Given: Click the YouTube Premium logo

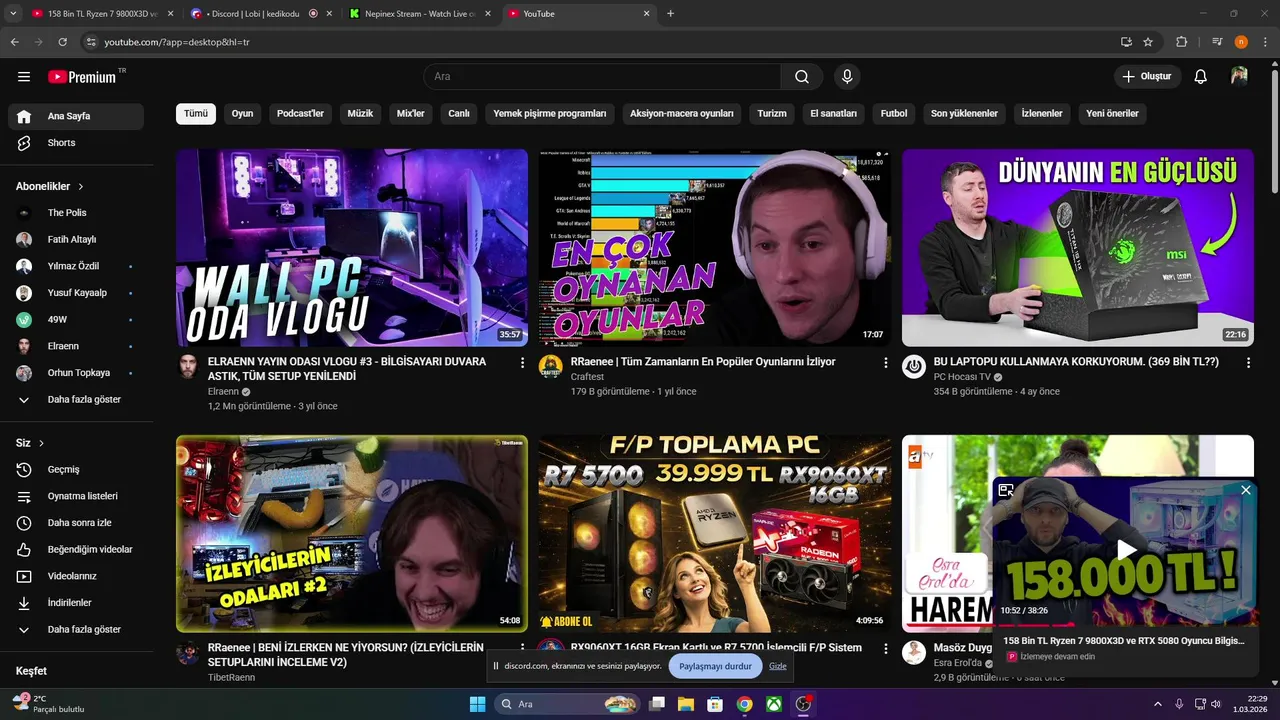Looking at the screenshot, I should (82, 77).
